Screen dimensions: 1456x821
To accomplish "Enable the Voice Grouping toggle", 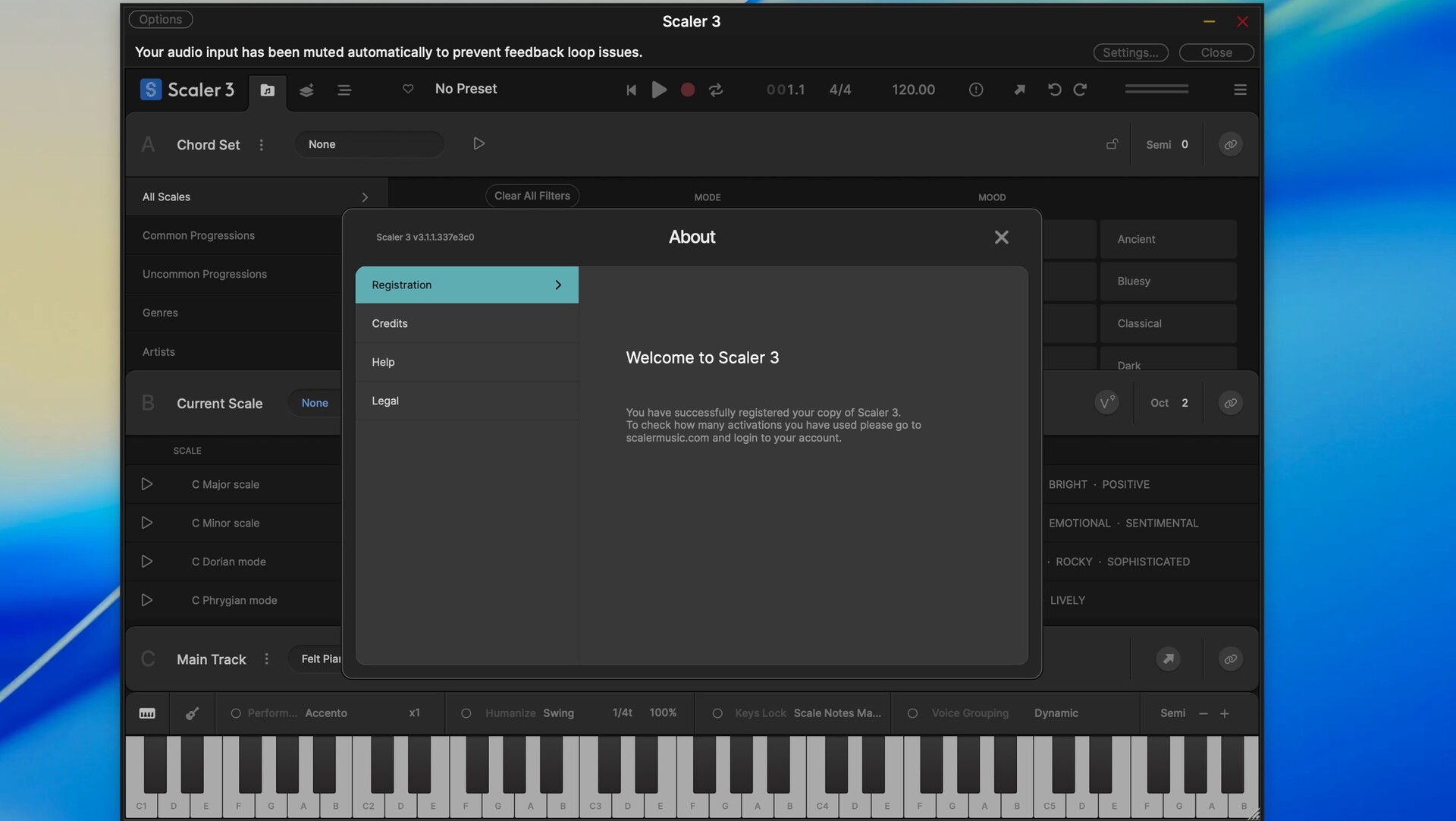I will point(912,713).
